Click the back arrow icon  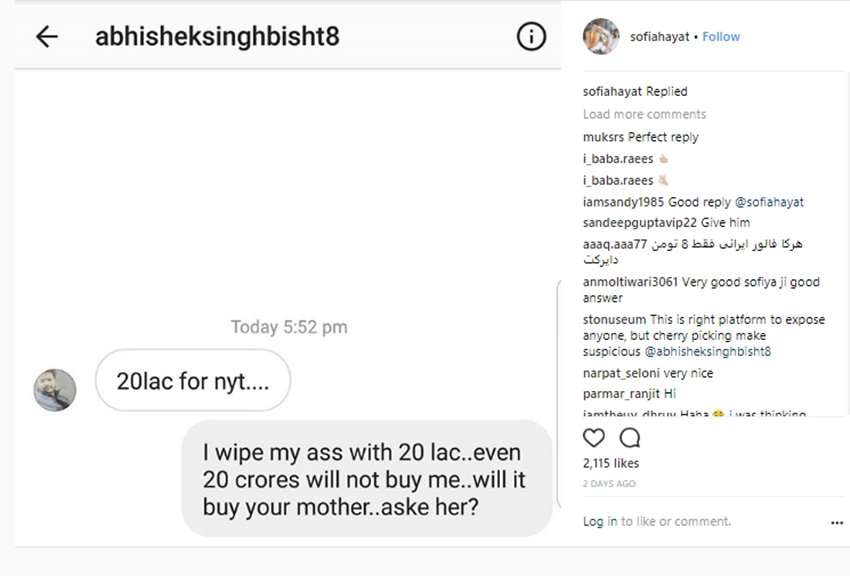tap(46, 37)
